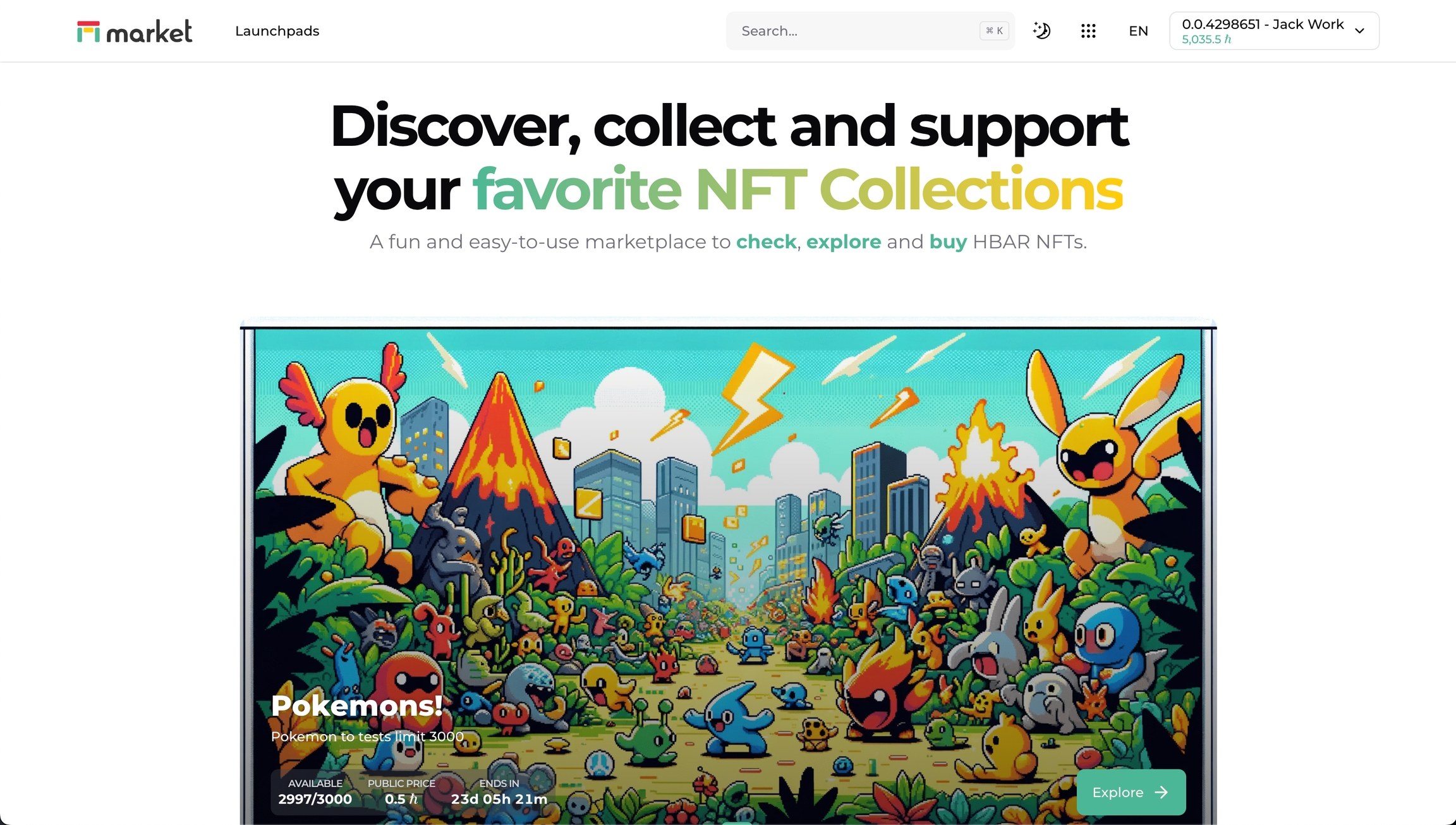Click the Ends In countdown timer
Viewport: 1456px width, 825px height.
(x=499, y=792)
